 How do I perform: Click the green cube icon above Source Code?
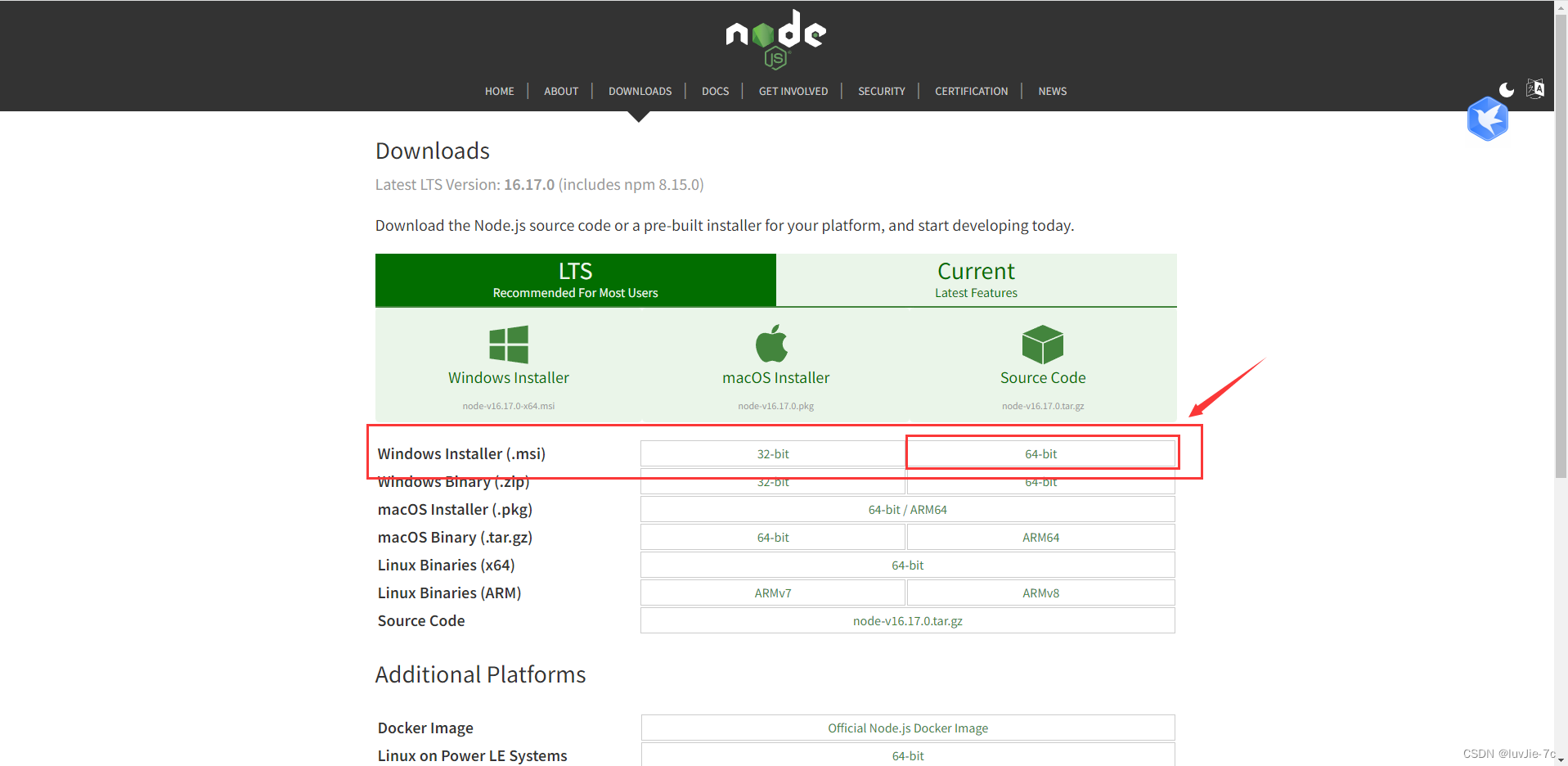[x=1042, y=343]
